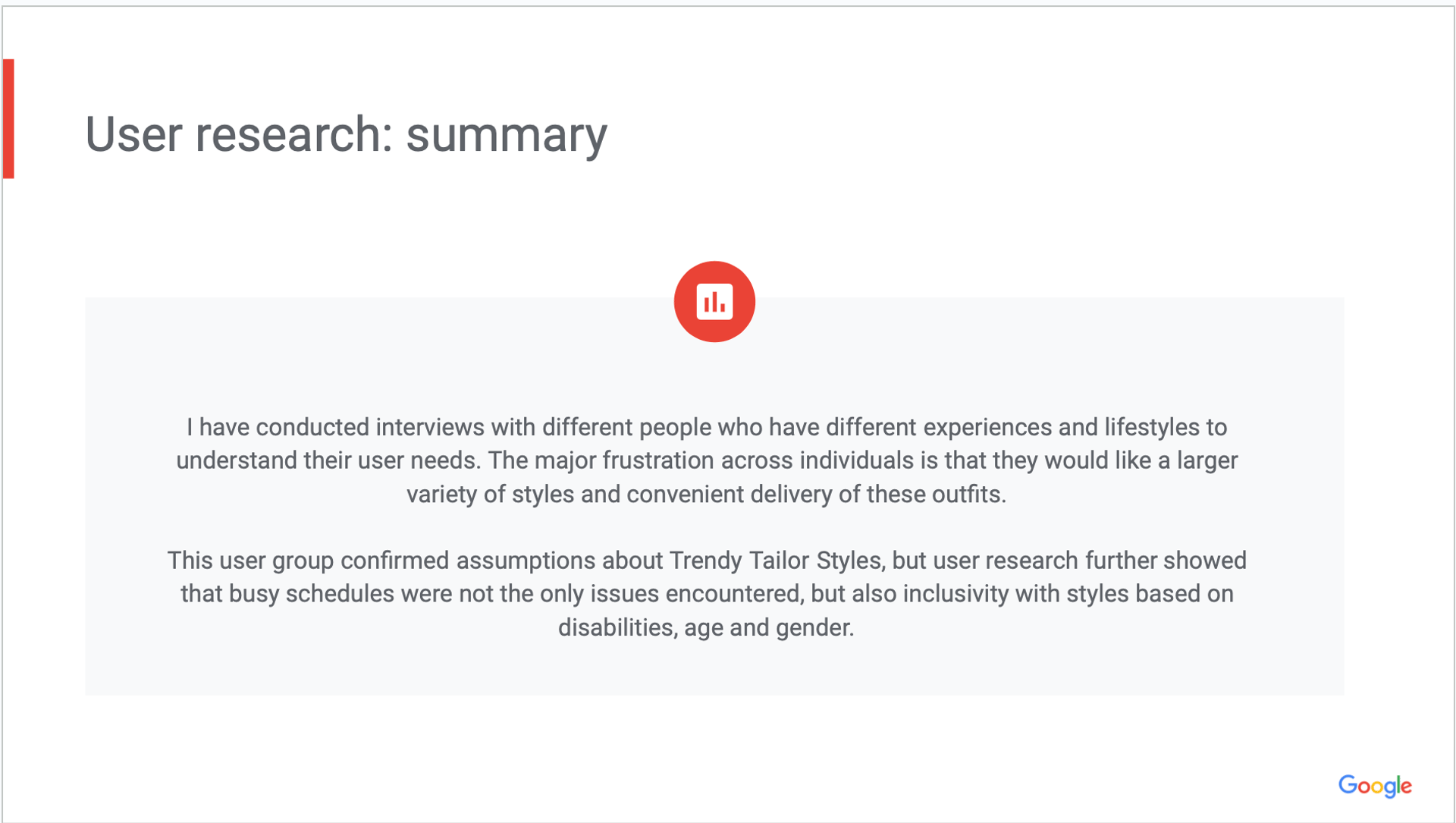Click the word "User" in the title
1456x823 pixels.
point(133,134)
